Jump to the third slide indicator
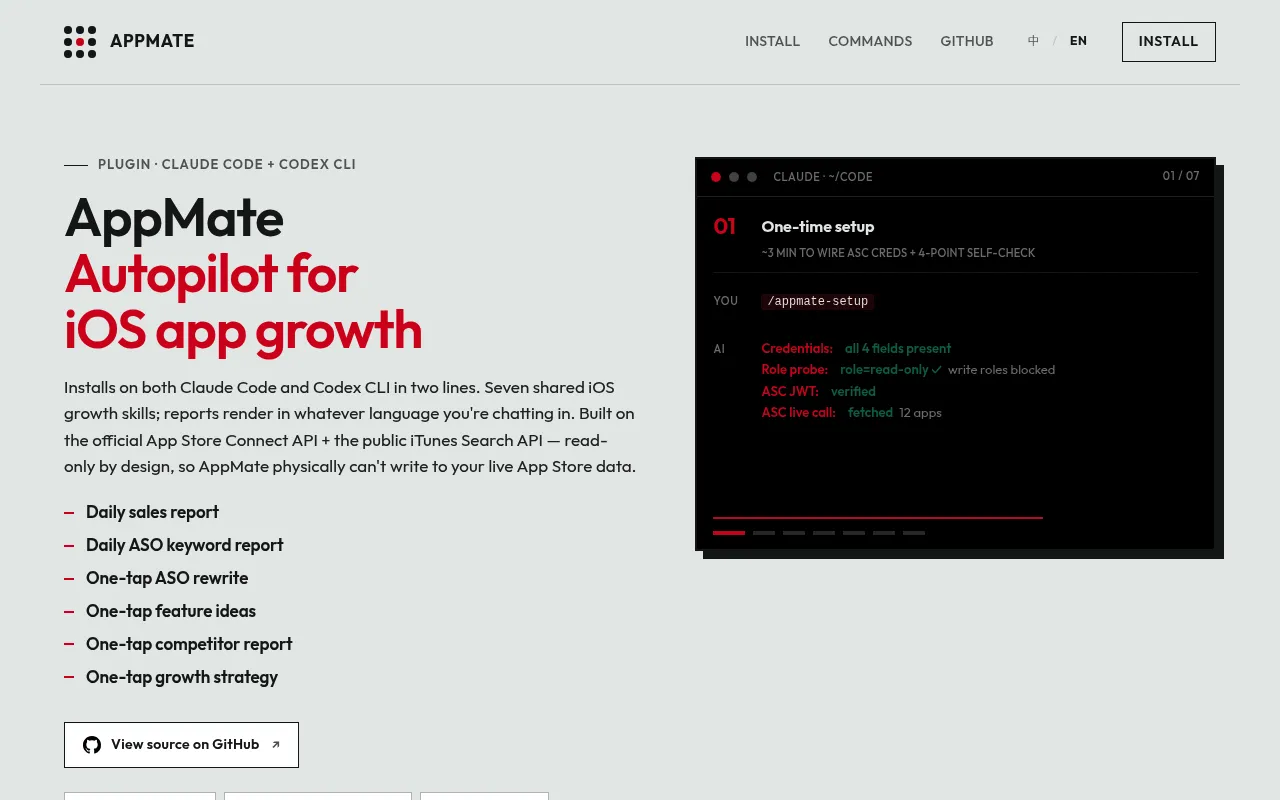1280x800 pixels. coord(794,533)
